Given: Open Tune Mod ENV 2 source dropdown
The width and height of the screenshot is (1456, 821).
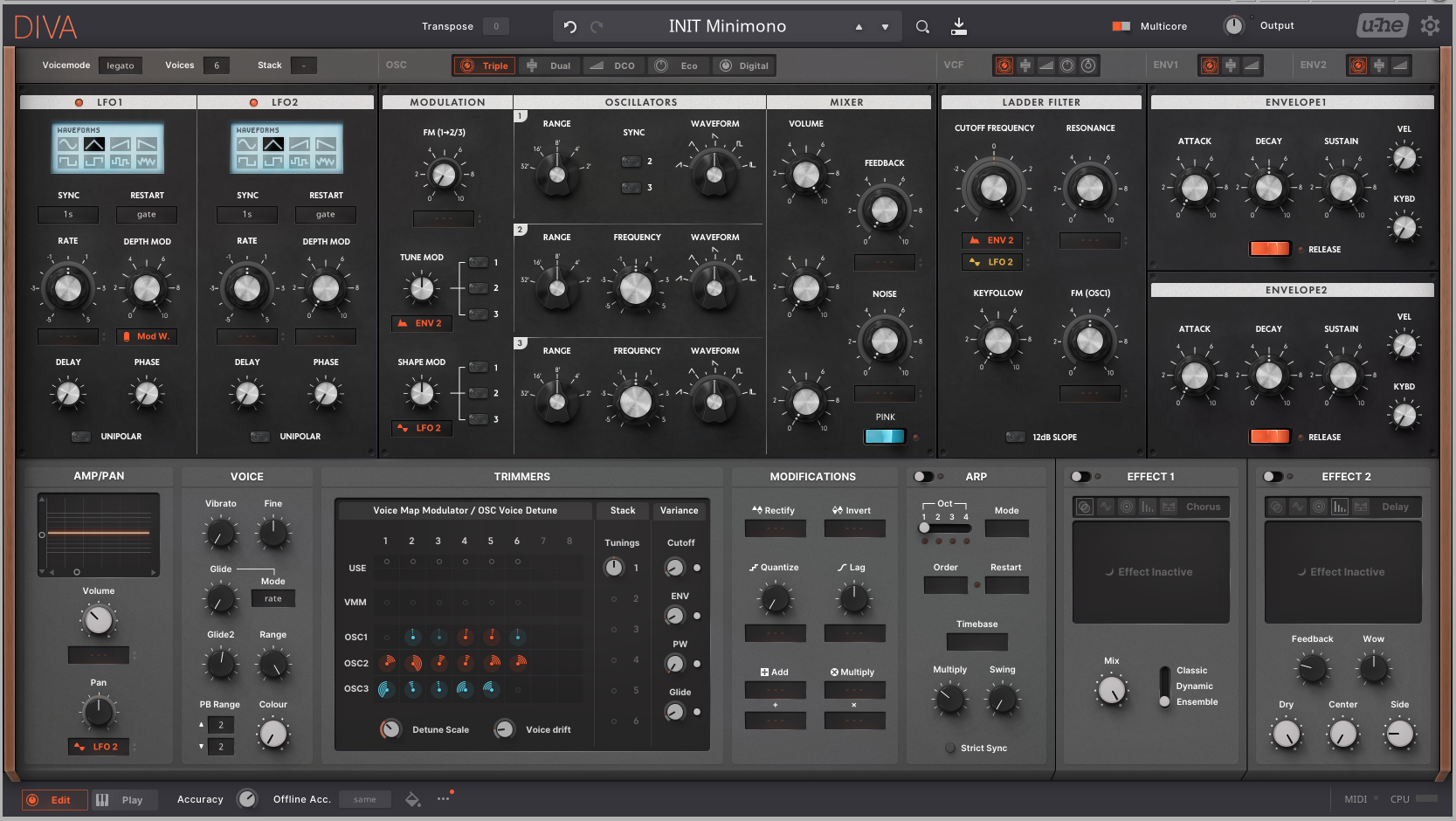Looking at the screenshot, I should [421, 323].
